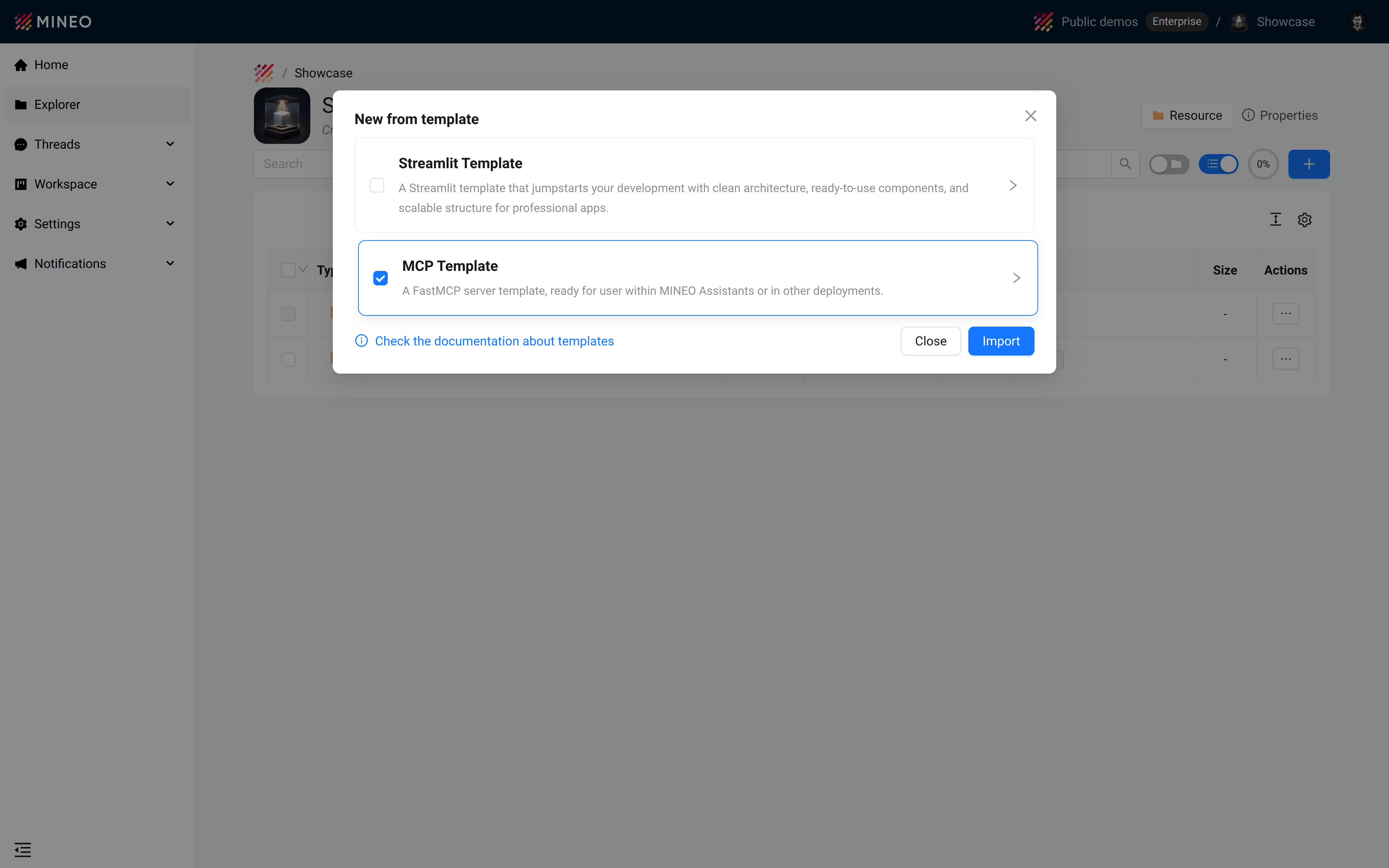
Task: Open actions menu for the first row
Action: pyautogui.click(x=1286, y=314)
